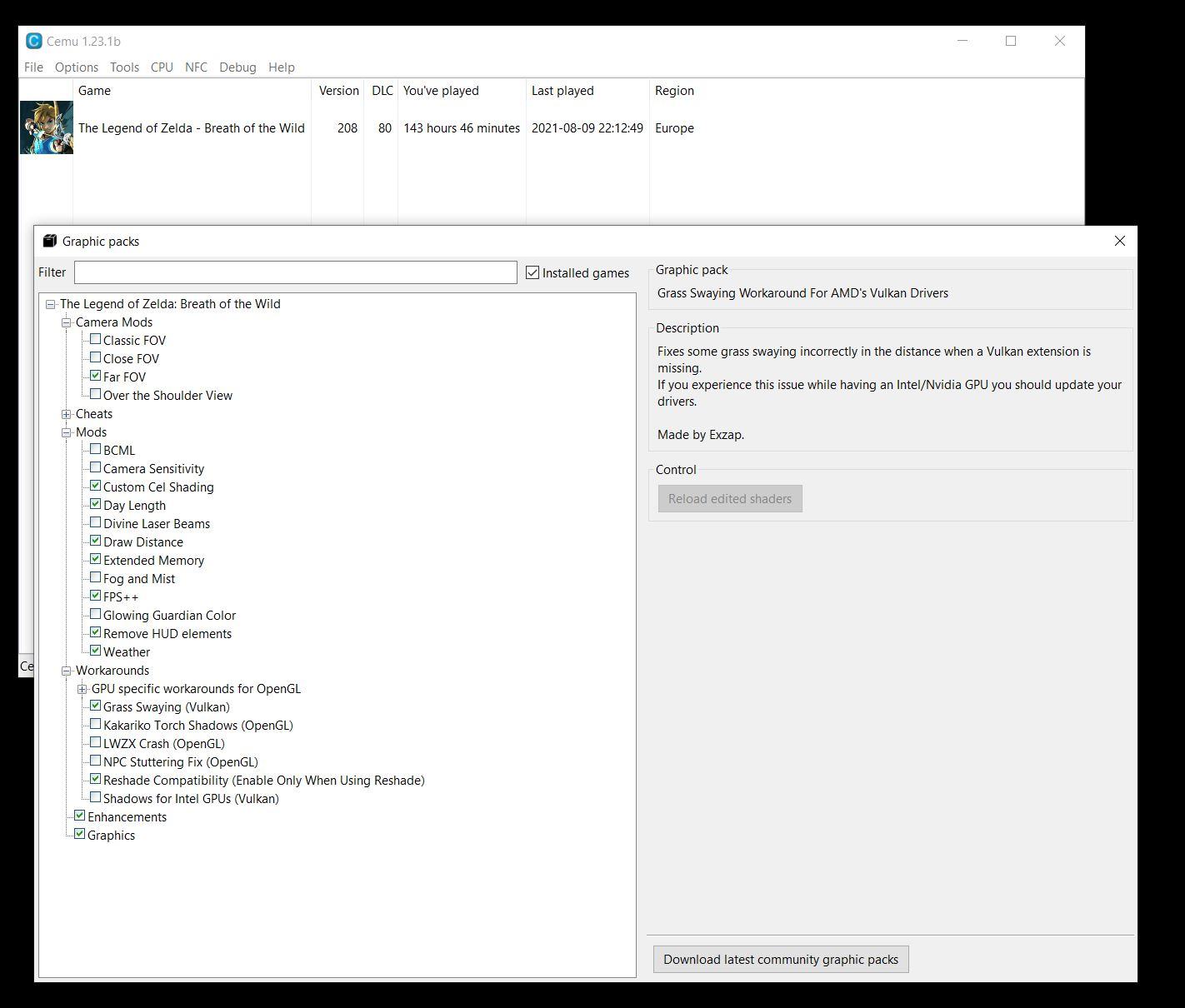Enable LWZX Crash (OpenGL) checkbox
This screenshot has width=1185, height=1008.
[x=95, y=742]
